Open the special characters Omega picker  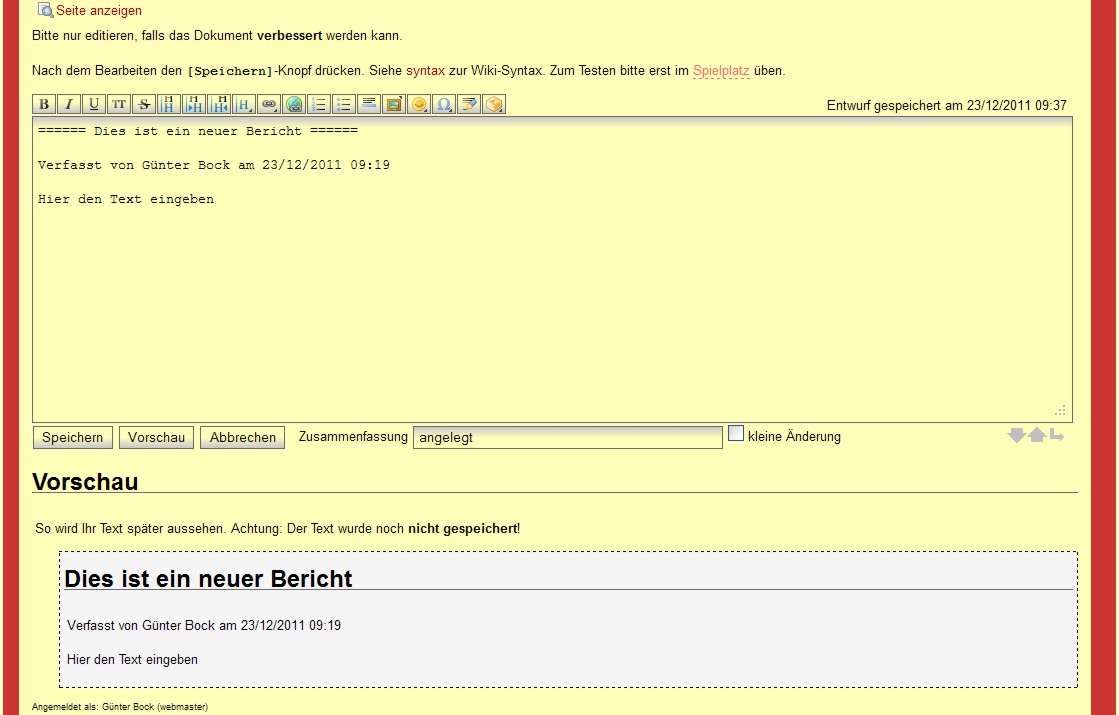[444, 104]
